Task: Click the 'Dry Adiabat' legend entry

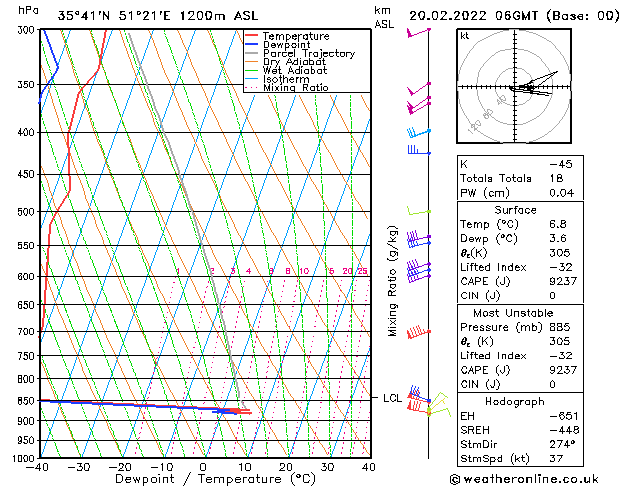Action: tap(294, 62)
